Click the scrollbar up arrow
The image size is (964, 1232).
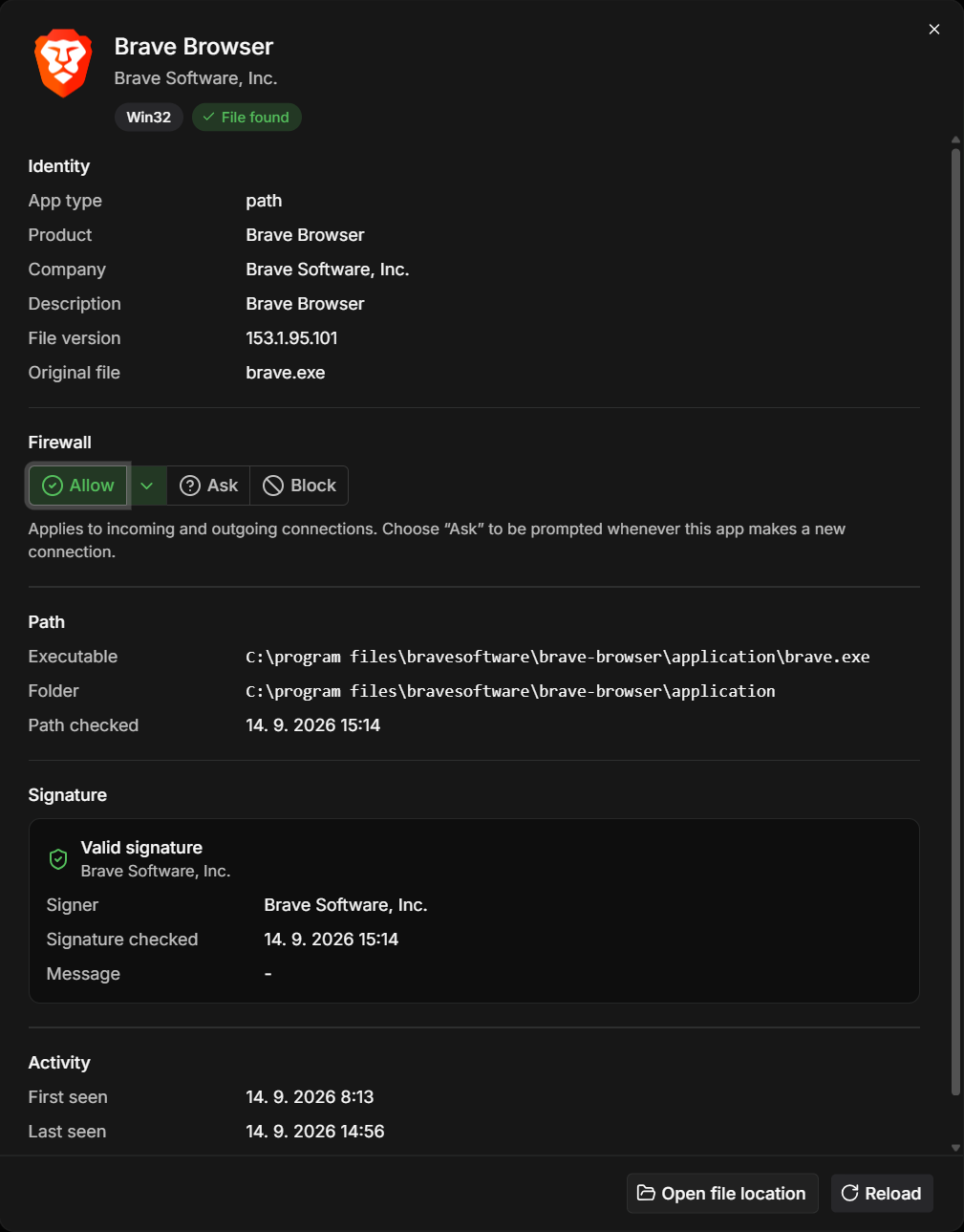tap(955, 140)
